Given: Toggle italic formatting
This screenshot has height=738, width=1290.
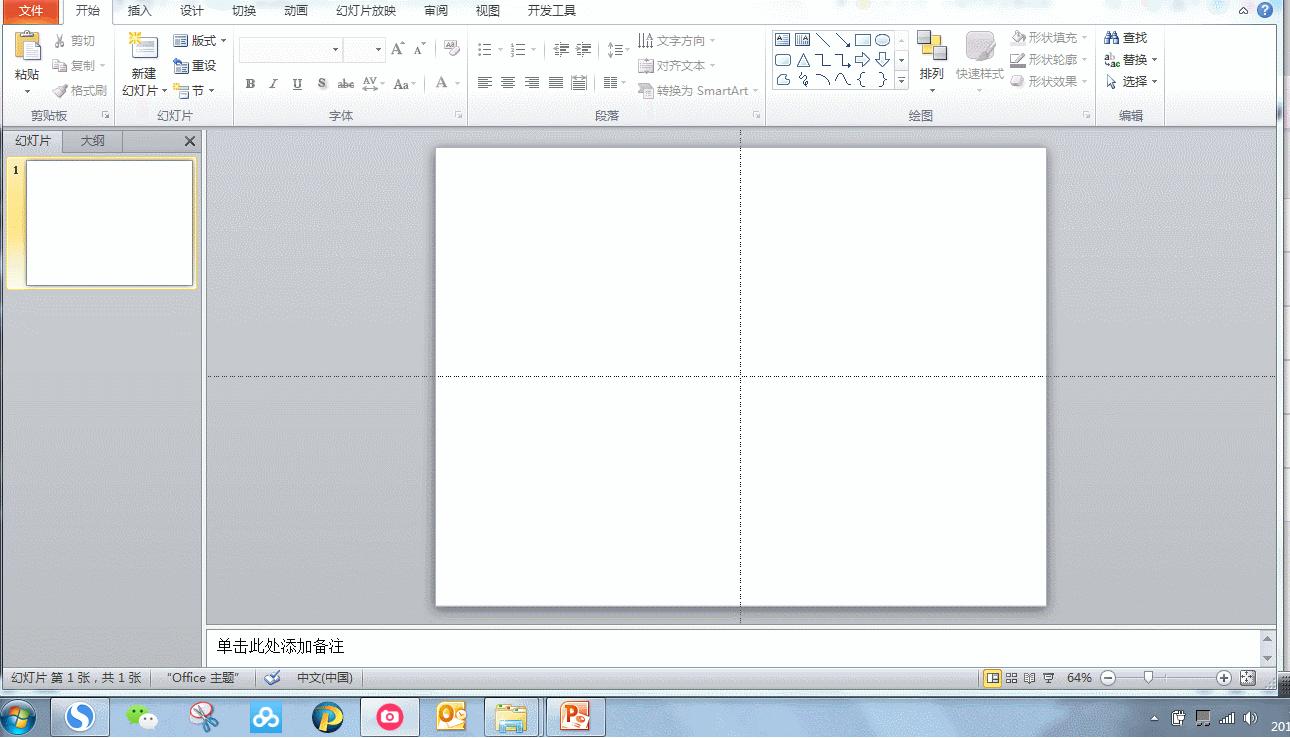Looking at the screenshot, I should (272, 84).
